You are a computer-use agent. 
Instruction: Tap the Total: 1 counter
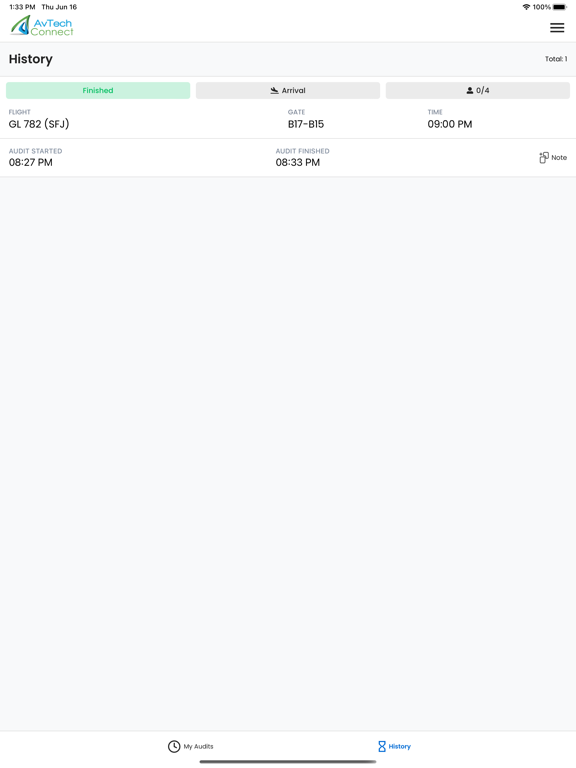(556, 59)
